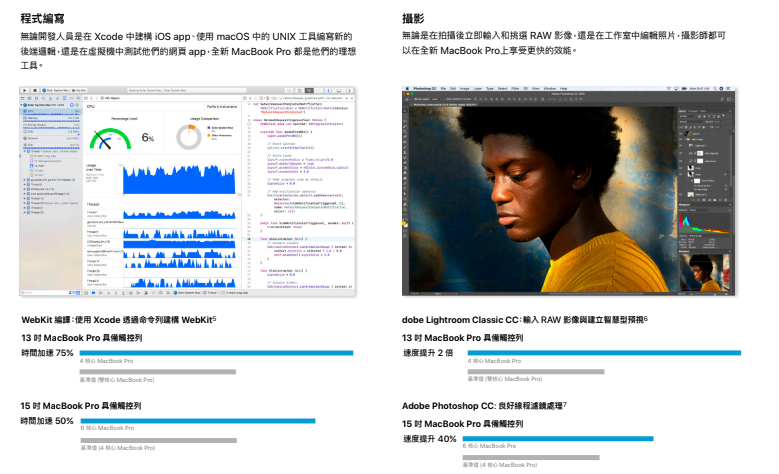Click the Histogram graph in Photoshop panel
The height and width of the screenshot is (474, 779).
704,223
